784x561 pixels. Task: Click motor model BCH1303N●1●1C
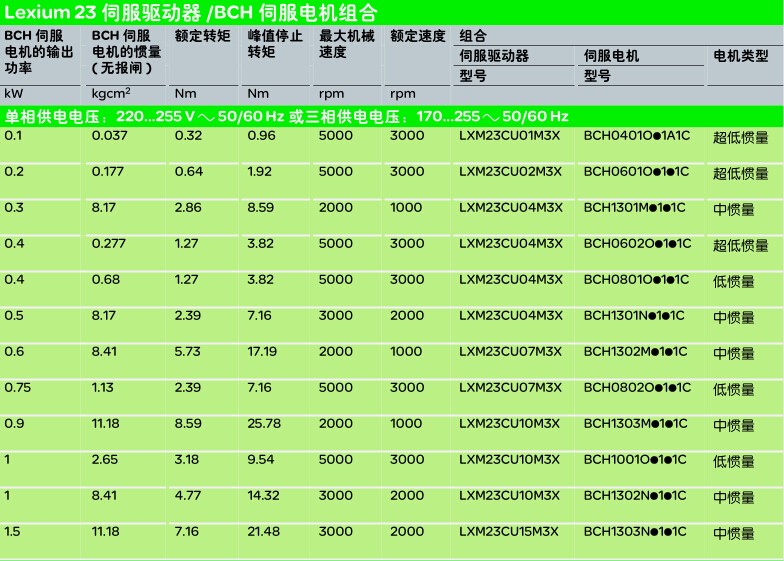point(635,532)
